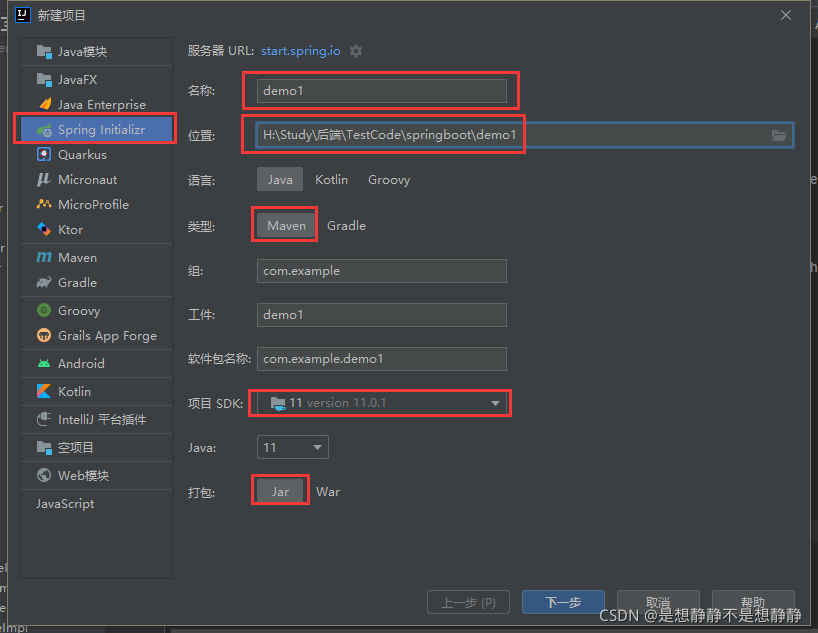Select Java Enterprise in the generator list
This screenshot has height=633, width=818.
click(102, 105)
